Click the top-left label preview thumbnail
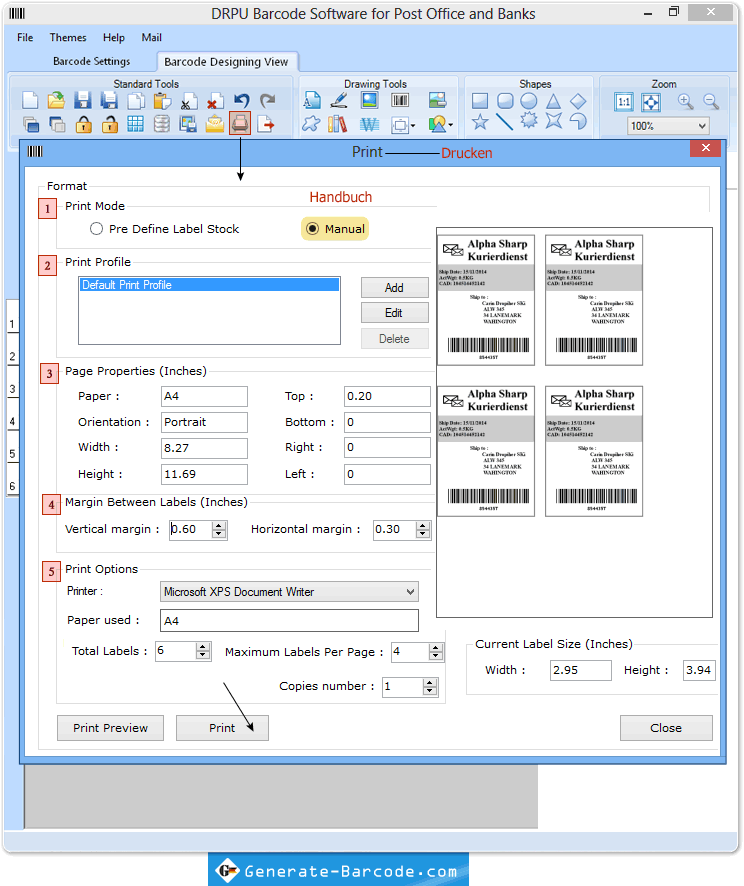Screen dimensions: 744x886 pyautogui.click(x=486, y=300)
